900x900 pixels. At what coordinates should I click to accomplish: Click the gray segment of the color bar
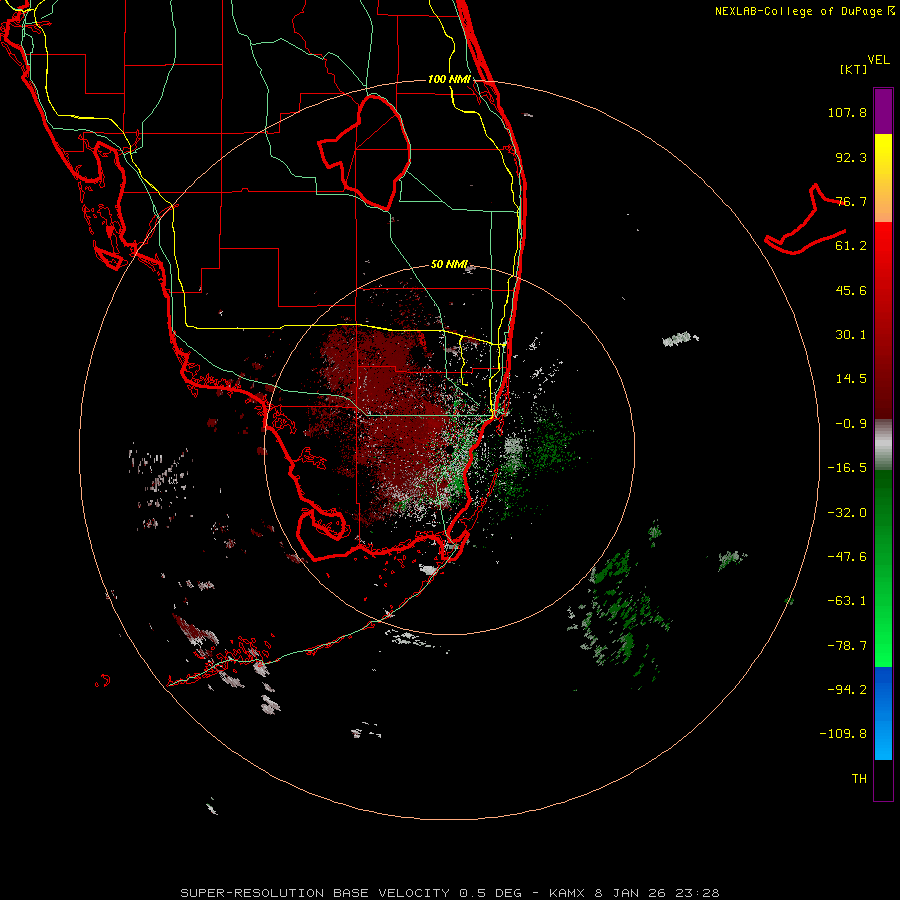tap(883, 445)
